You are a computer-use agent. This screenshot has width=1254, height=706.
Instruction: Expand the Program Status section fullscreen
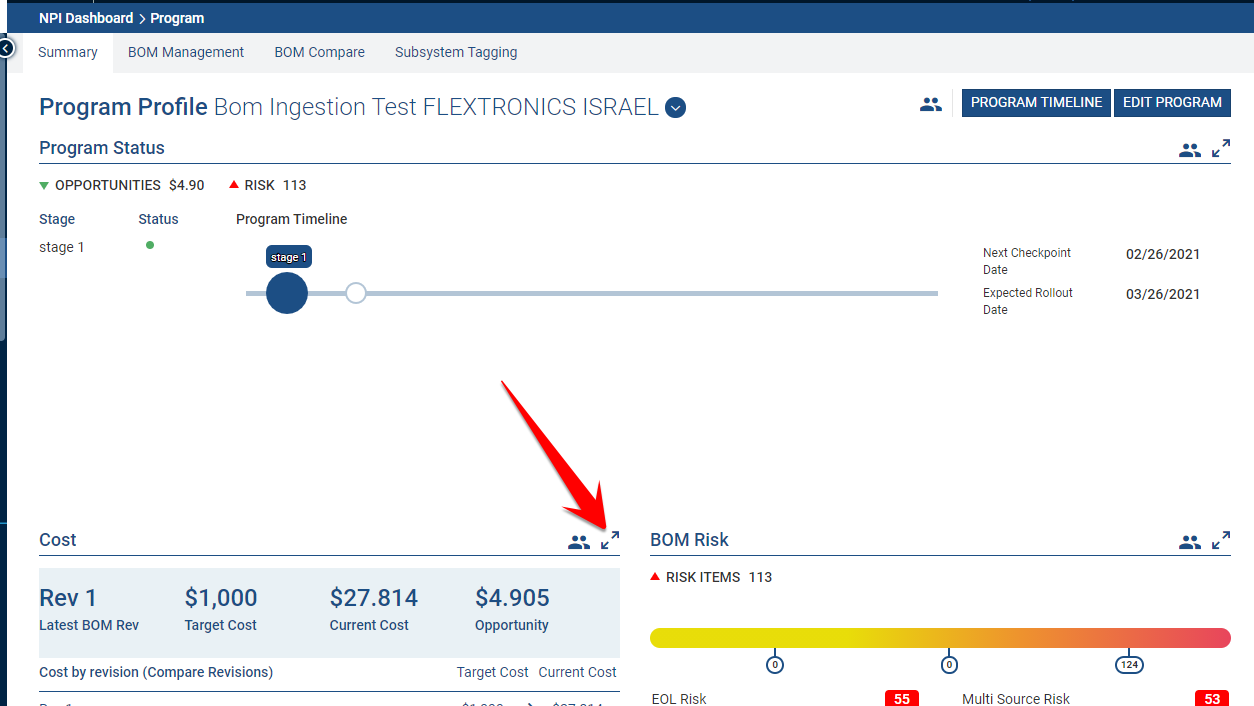tap(1221, 149)
